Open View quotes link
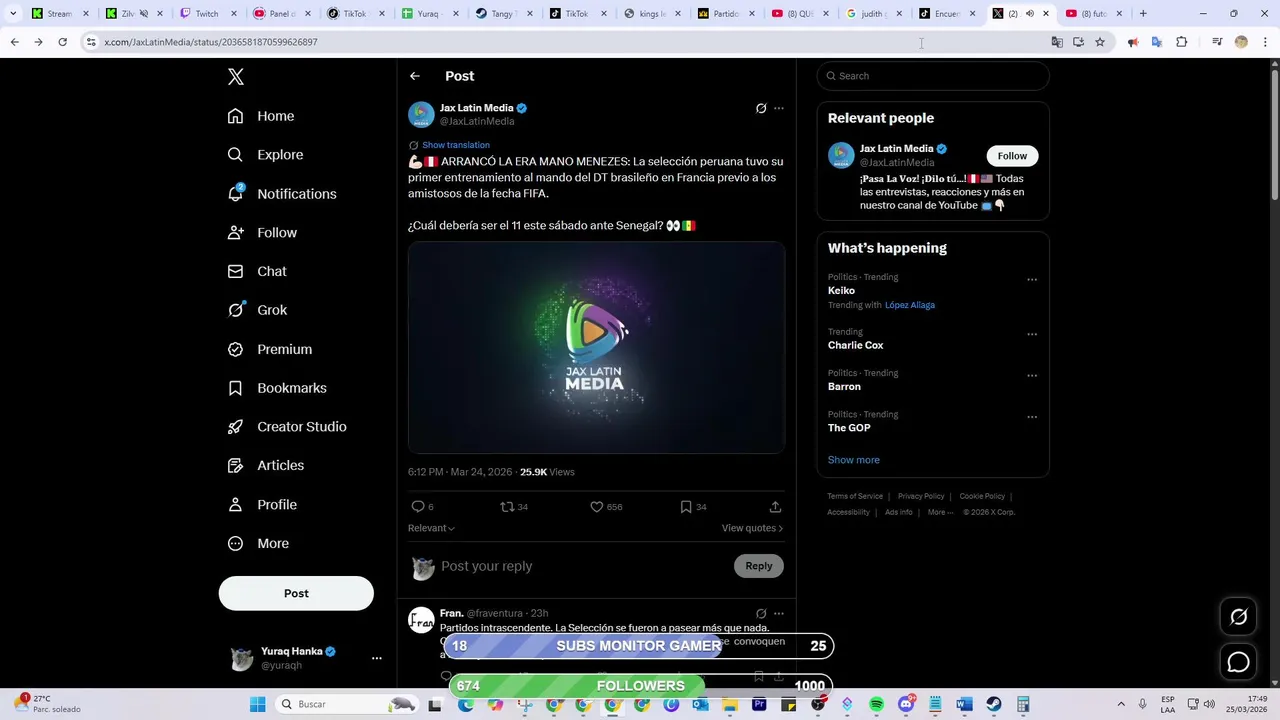 coord(752,528)
